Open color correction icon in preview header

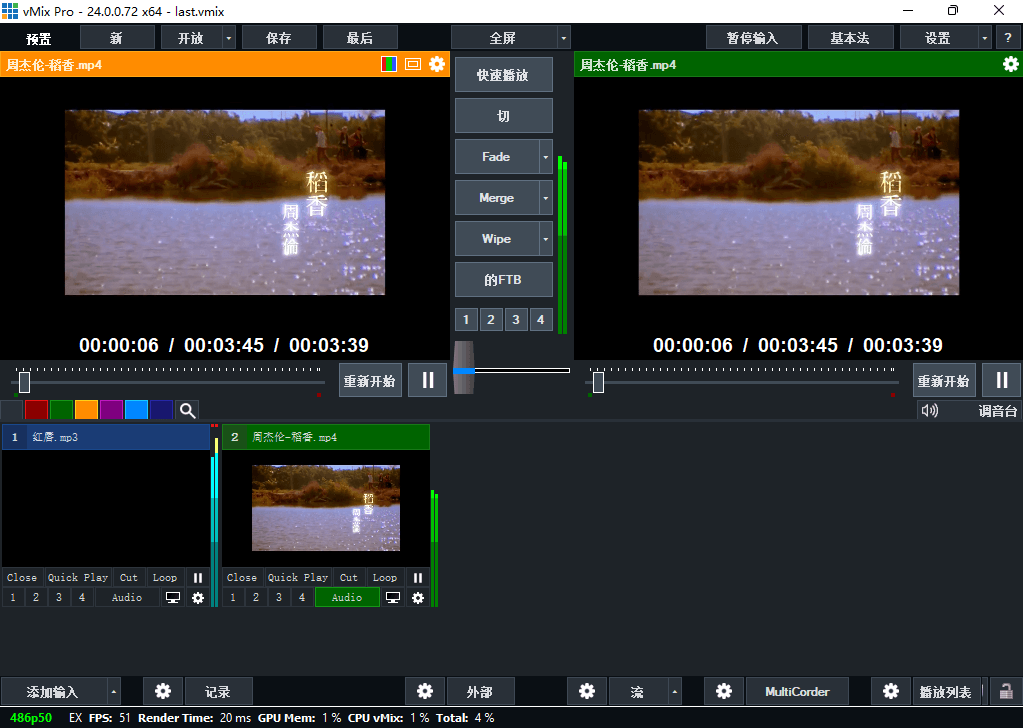point(389,64)
